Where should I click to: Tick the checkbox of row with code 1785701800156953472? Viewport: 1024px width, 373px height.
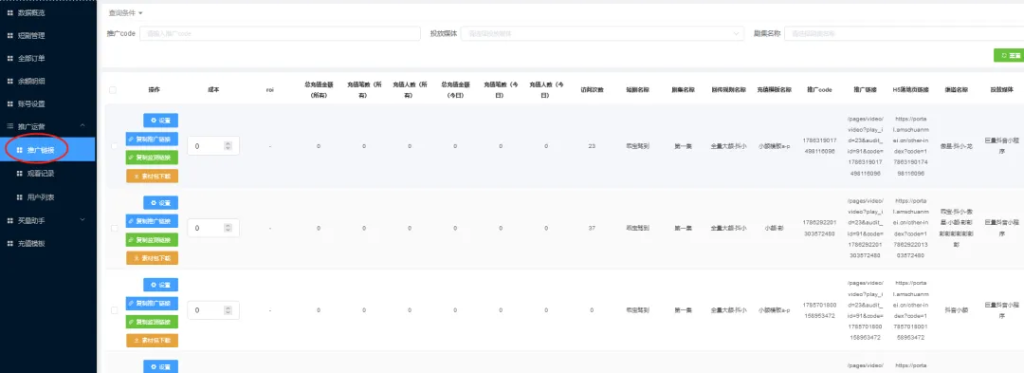click(x=114, y=310)
